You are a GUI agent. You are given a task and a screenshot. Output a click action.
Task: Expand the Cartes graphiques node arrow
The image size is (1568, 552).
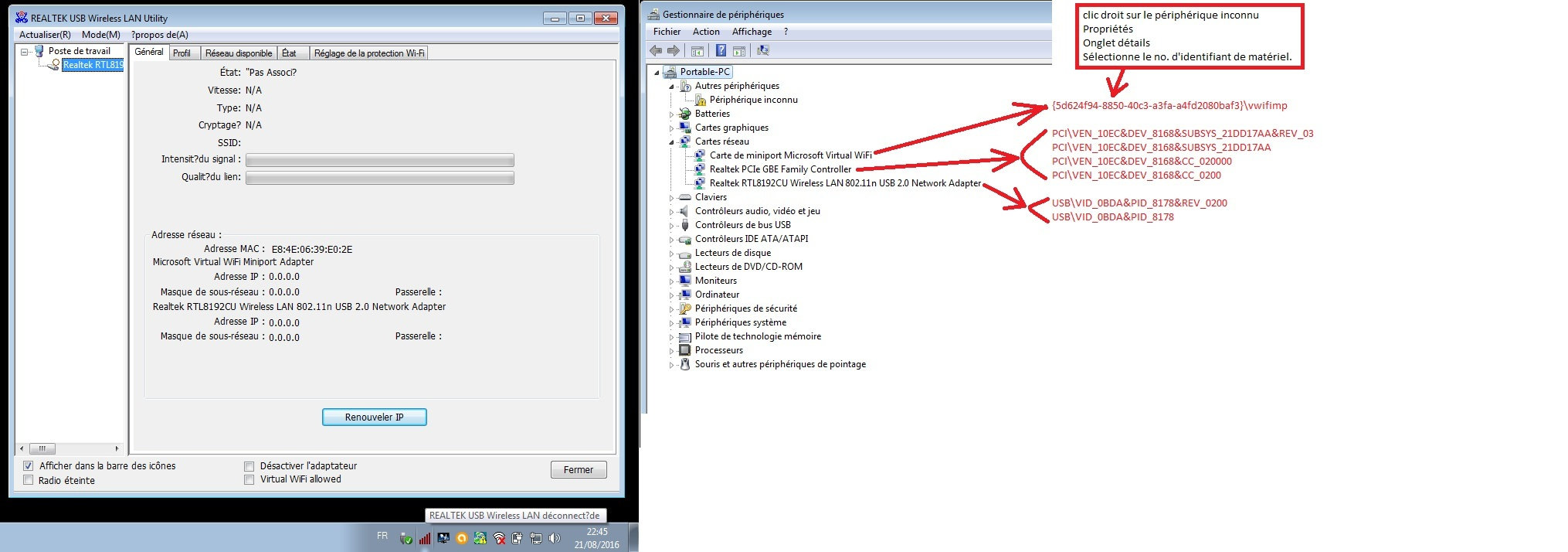pyautogui.click(x=671, y=128)
